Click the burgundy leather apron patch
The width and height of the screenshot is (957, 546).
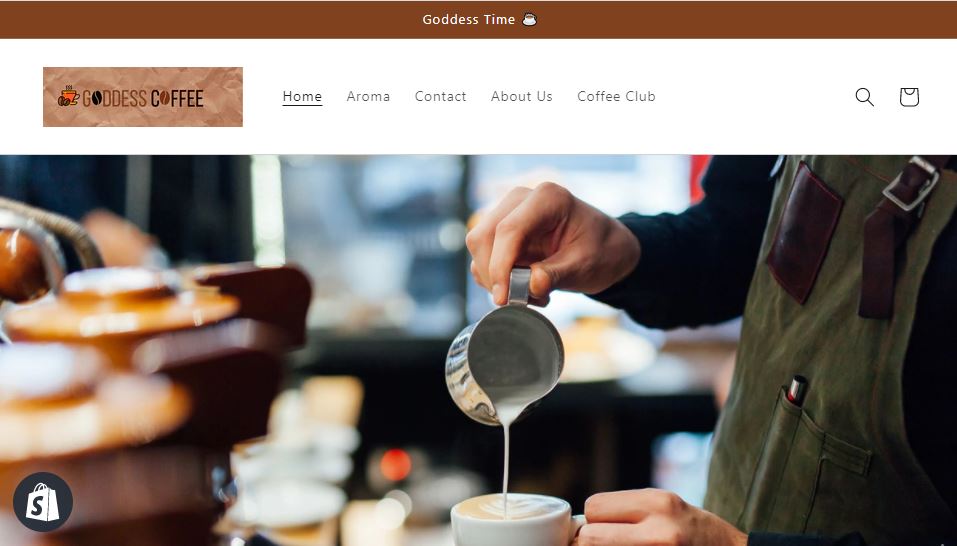pyautogui.click(x=804, y=232)
